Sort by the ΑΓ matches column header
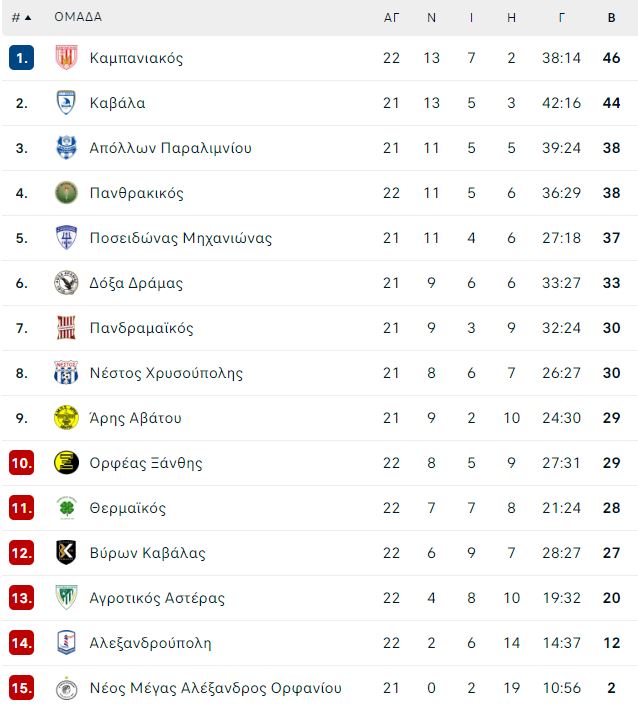638x710 pixels. pos(391,18)
